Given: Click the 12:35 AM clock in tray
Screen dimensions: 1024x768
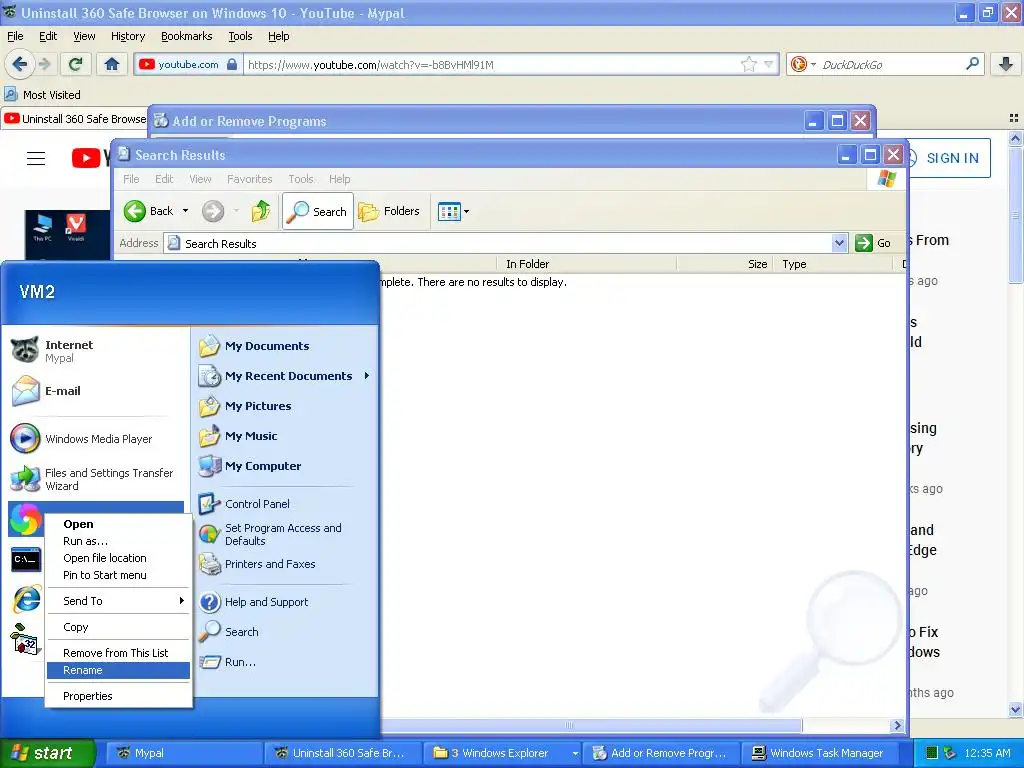Looking at the screenshot, I should point(987,754).
